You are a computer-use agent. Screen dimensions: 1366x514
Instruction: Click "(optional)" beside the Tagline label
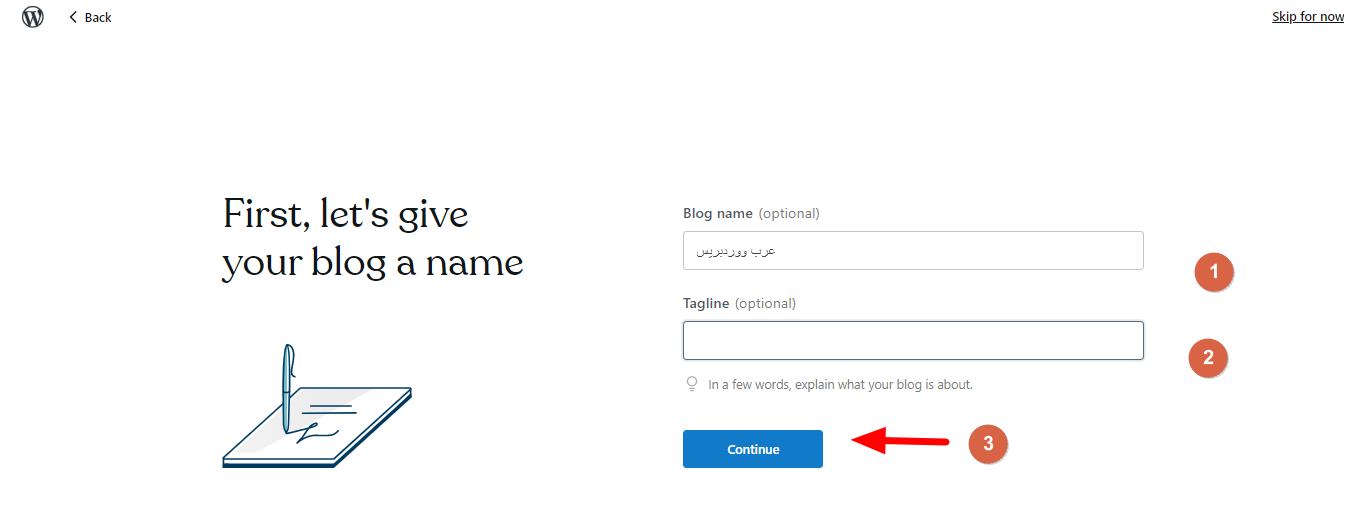coord(765,303)
